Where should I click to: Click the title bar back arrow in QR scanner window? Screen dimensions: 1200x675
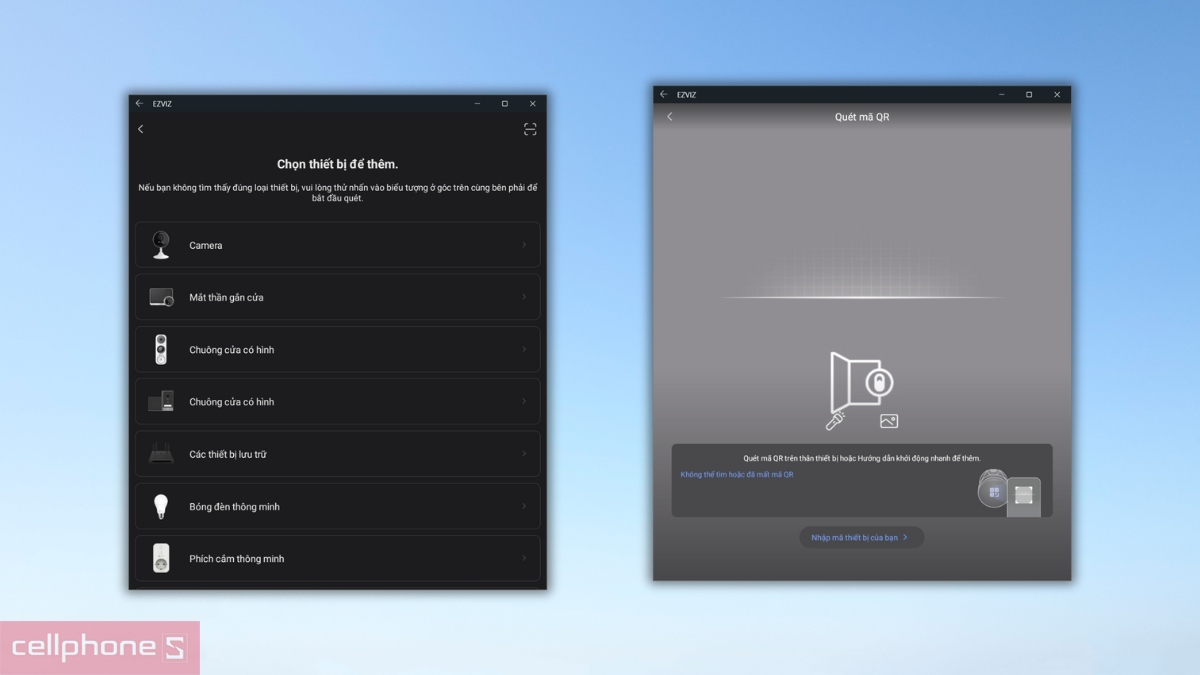point(663,95)
